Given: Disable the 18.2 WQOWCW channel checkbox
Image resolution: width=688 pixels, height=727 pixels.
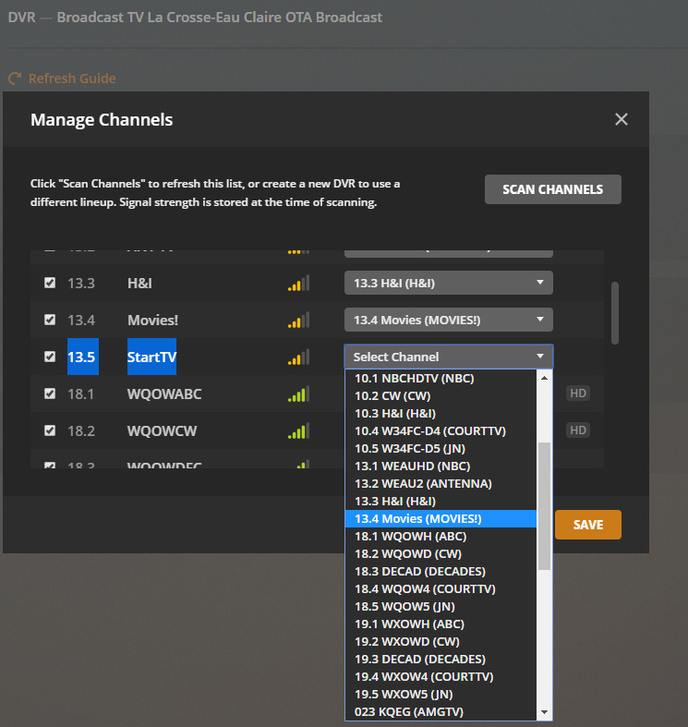Looking at the screenshot, I should pyautogui.click(x=50, y=431).
